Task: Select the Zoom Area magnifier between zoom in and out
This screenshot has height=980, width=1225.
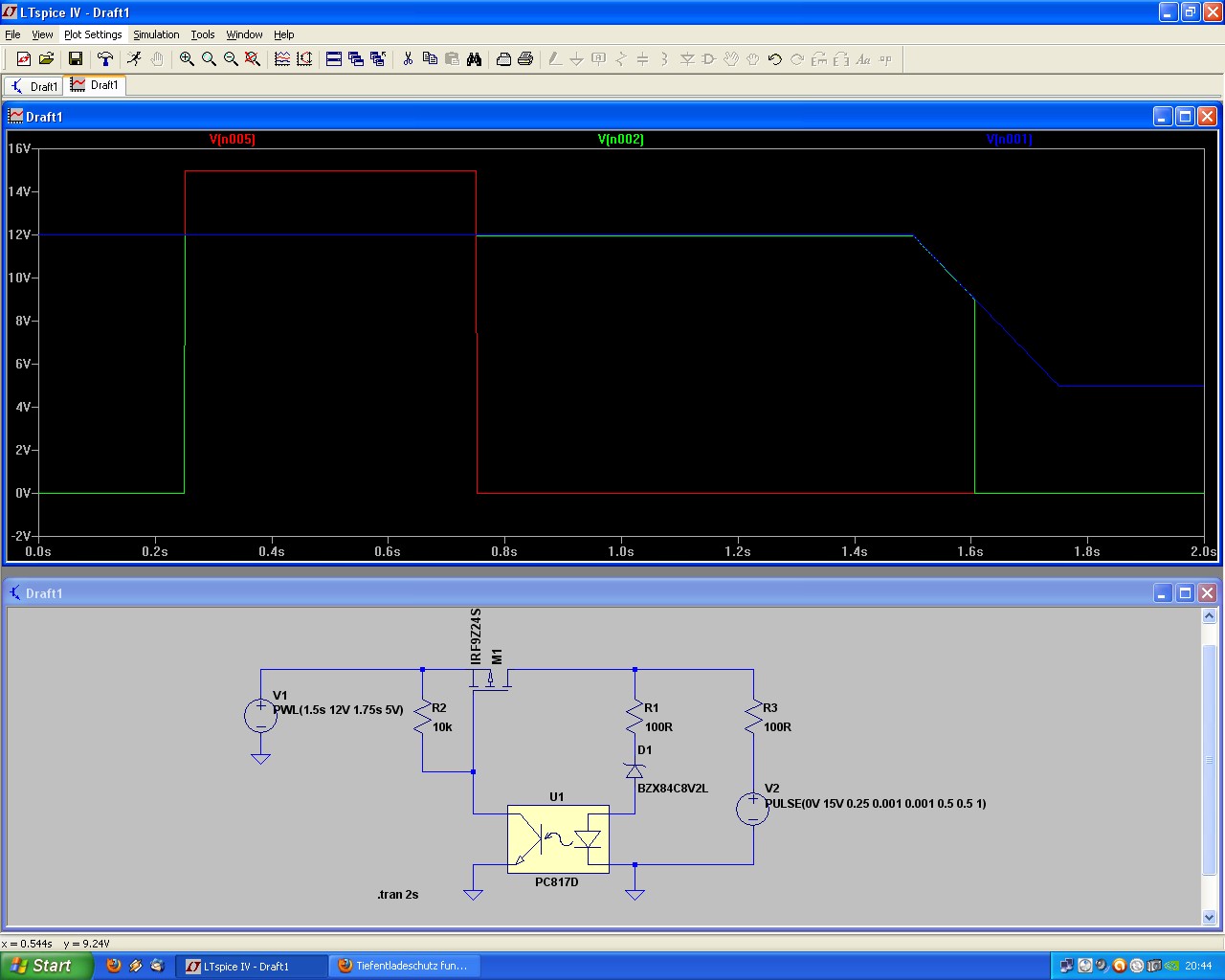Action: pos(209,59)
